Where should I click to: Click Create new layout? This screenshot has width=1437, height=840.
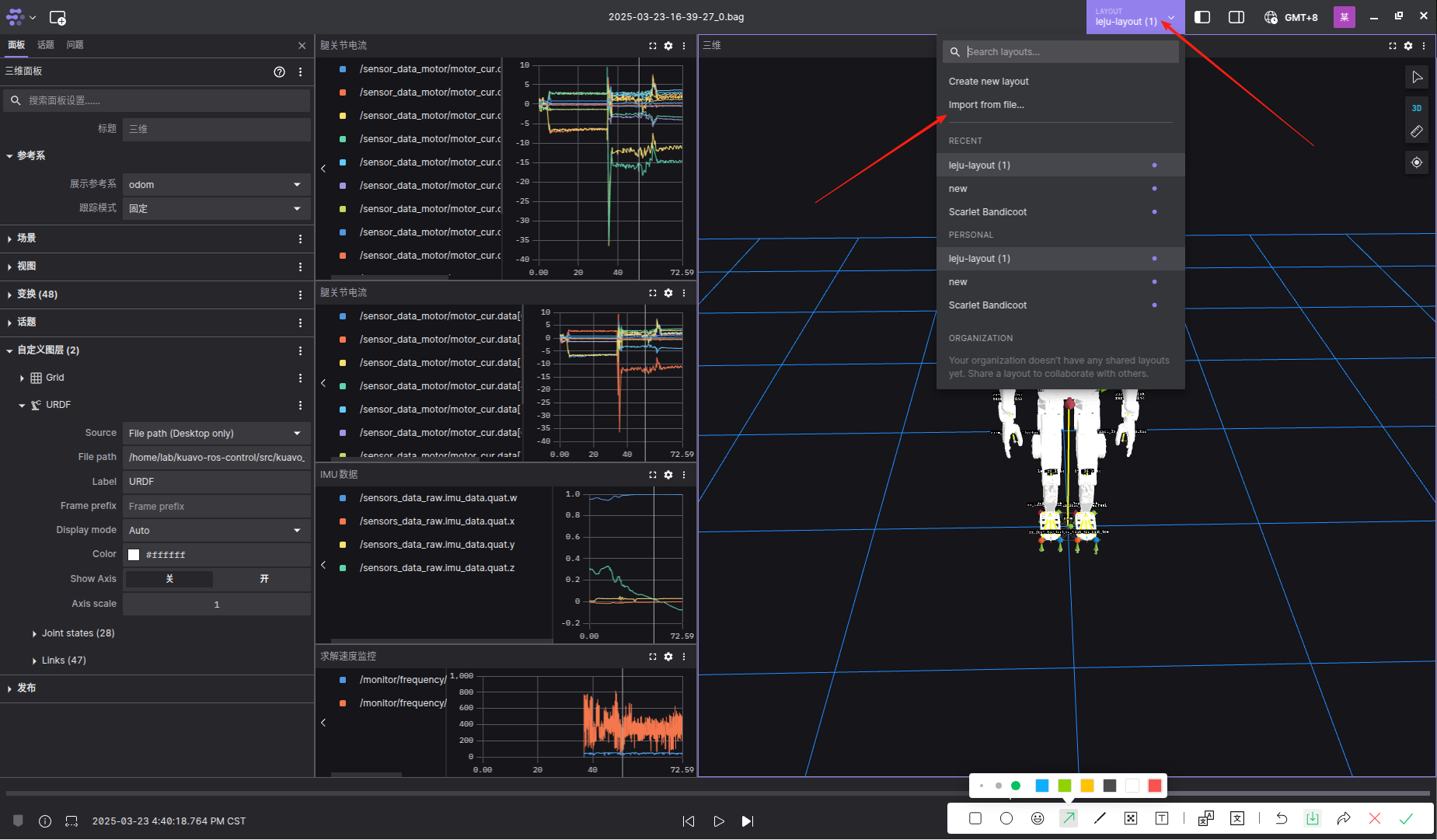tap(989, 82)
